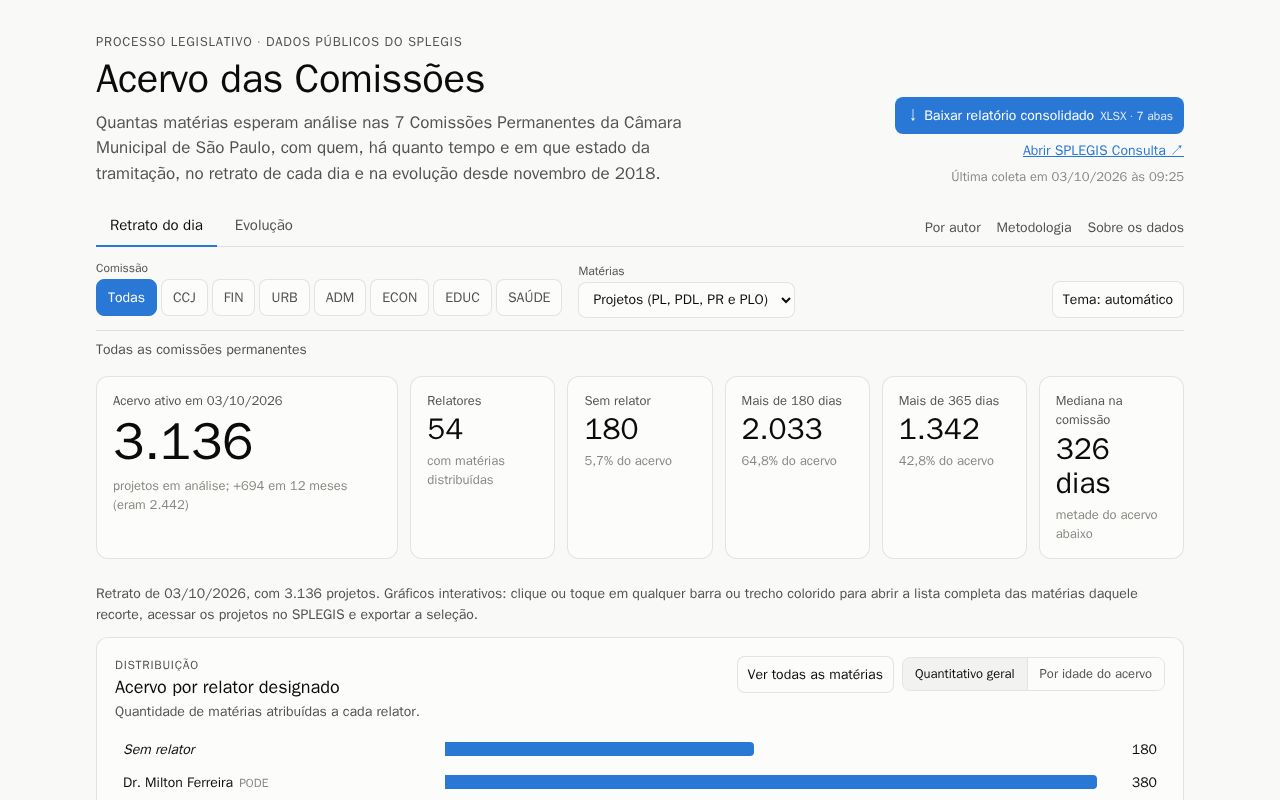Click Ver todas as matérias button
This screenshot has height=800, width=1280.
(x=815, y=674)
